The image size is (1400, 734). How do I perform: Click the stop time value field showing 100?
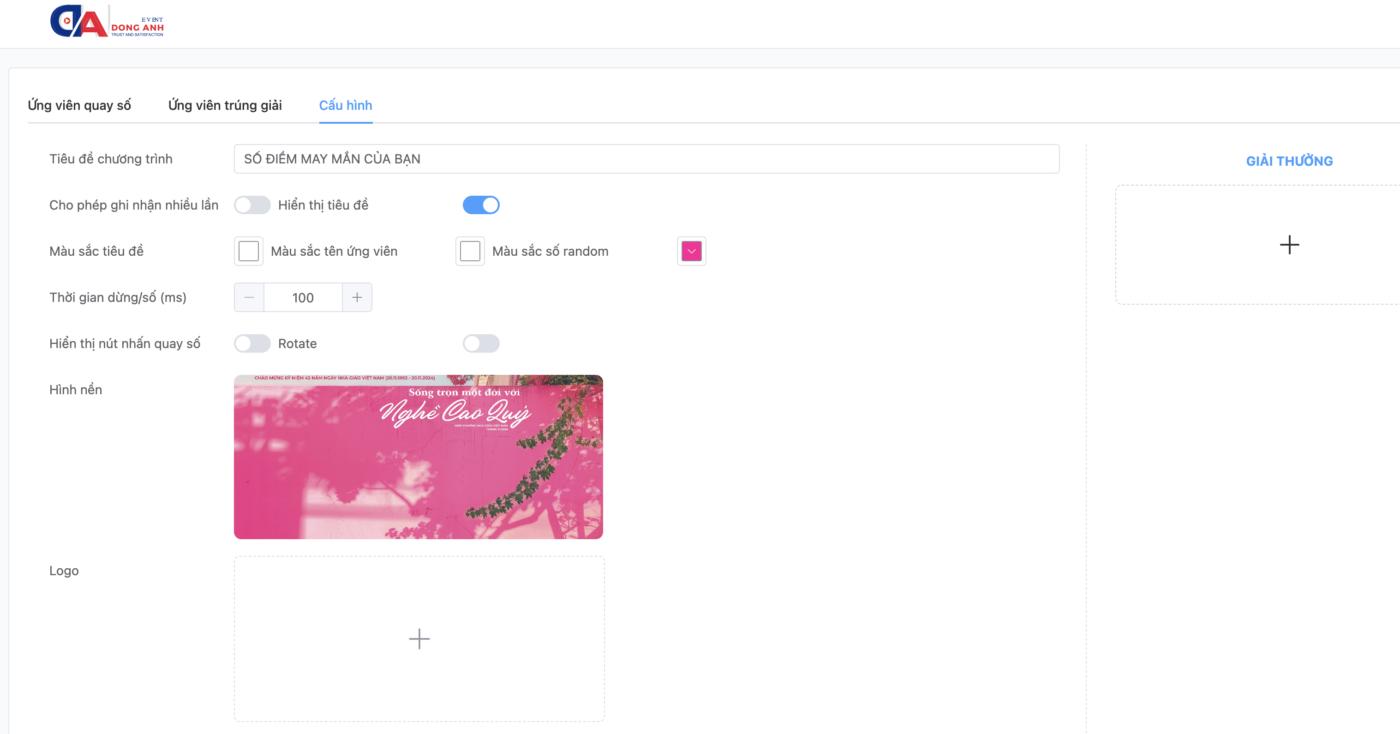303,298
